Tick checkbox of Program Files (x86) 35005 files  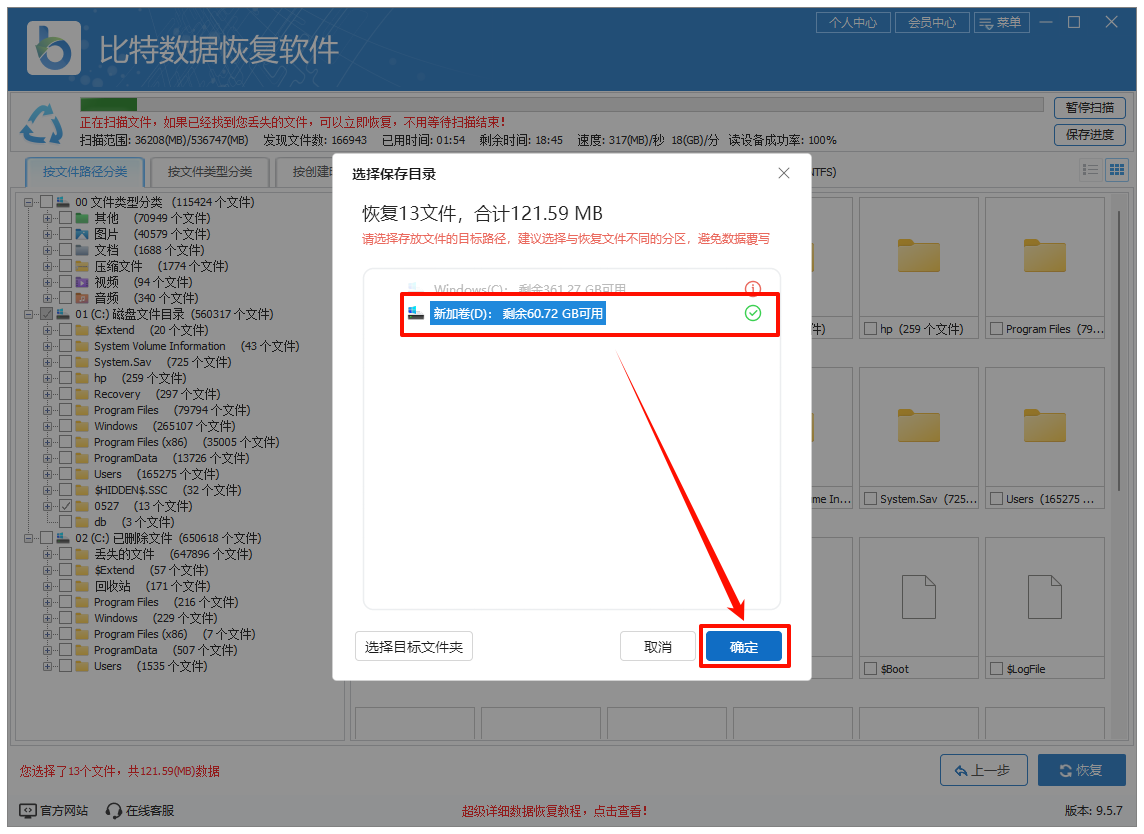pyautogui.click(x=66, y=442)
